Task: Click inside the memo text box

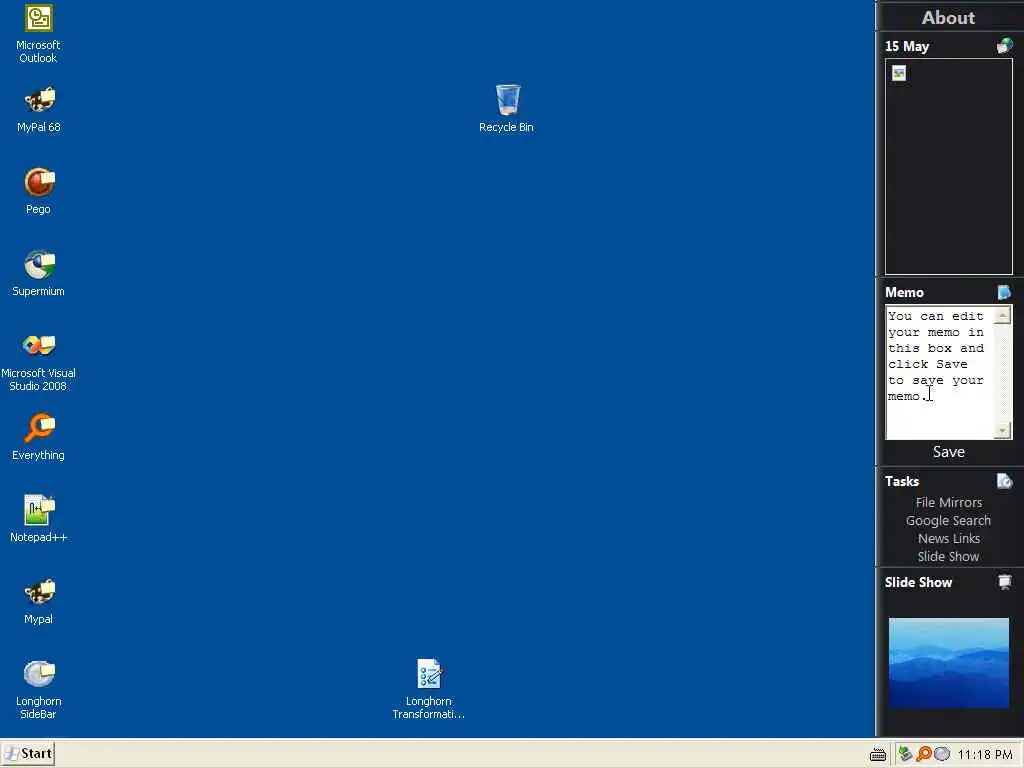Action: click(x=939, y=372)
